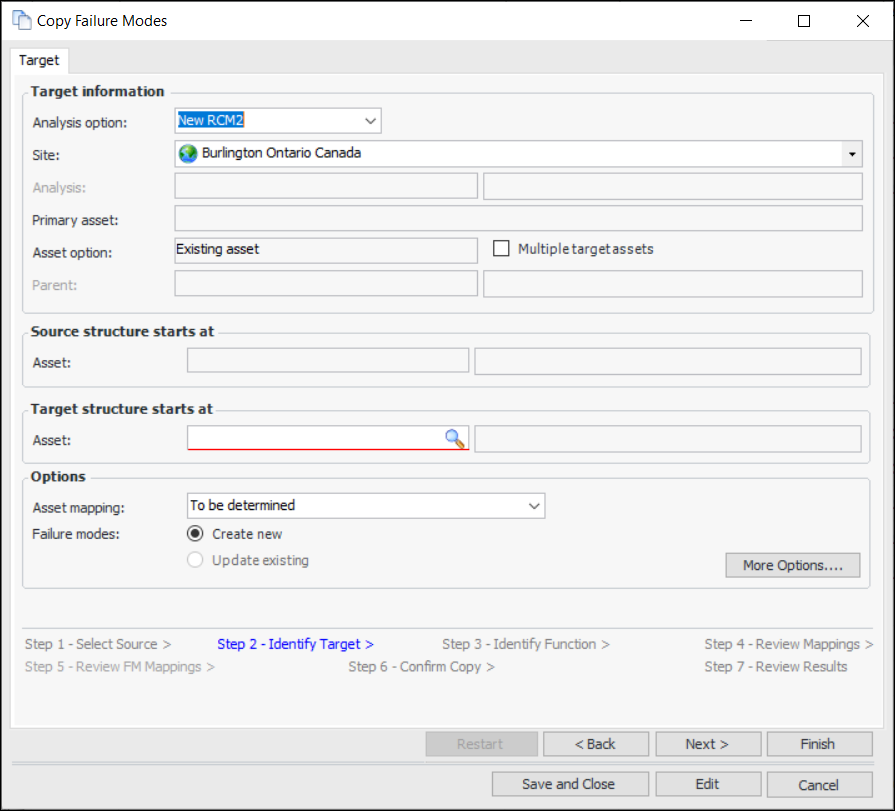895x811 pixels.
Task: Click the magnifier search icon in Asset field
Action: (455, 438)
